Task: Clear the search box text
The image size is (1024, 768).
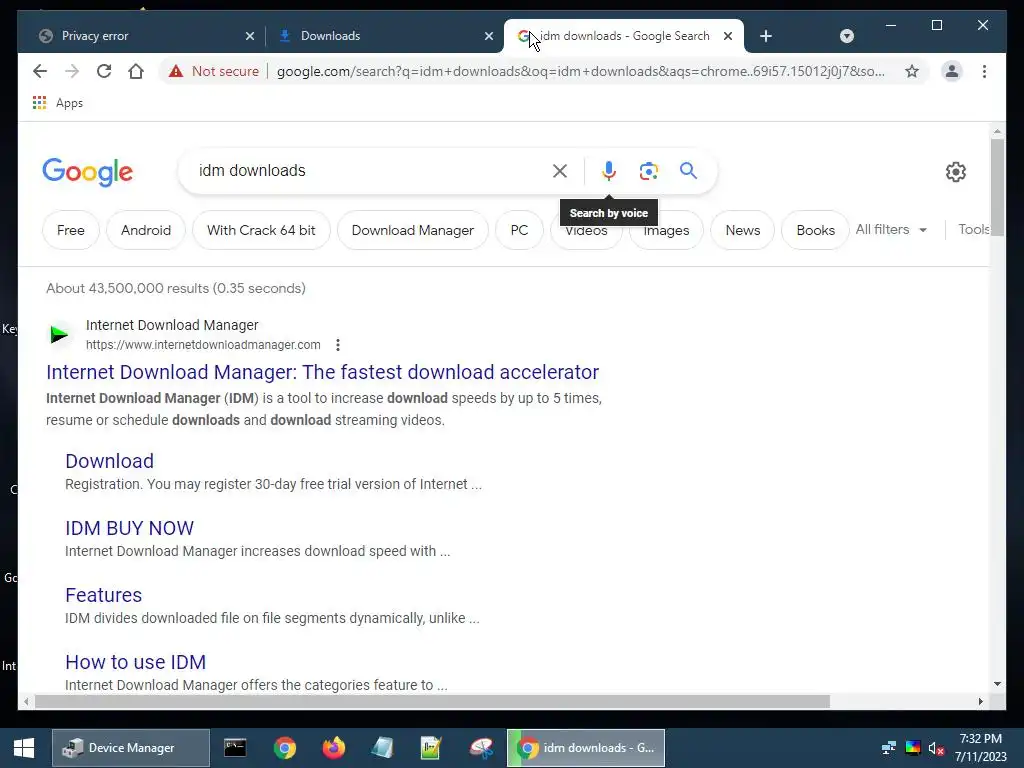Action: click(x=560, y=171)
